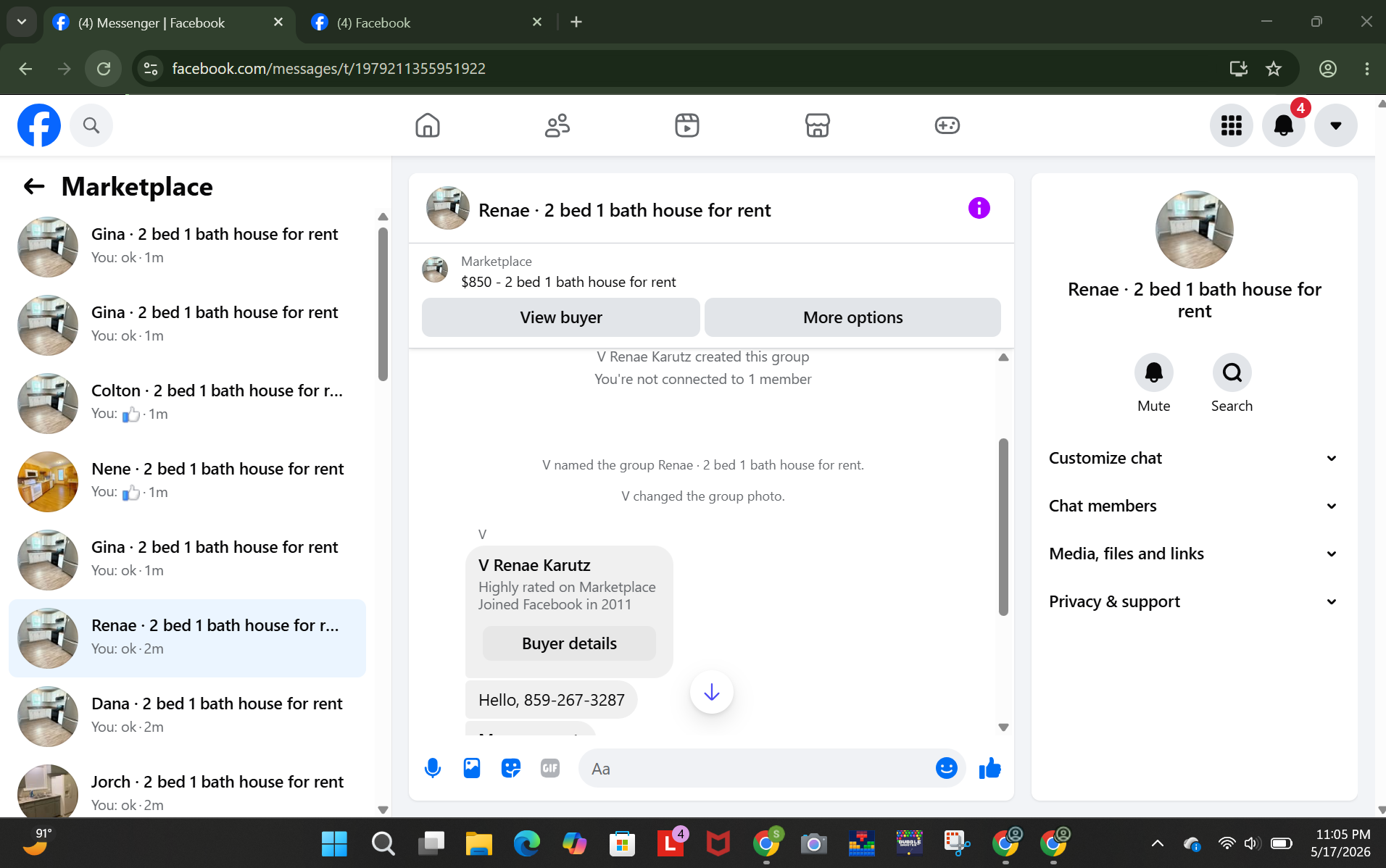1386x868 pixels.
Task: Open File Explorer from taskbar
Action: [x=478, y=843]
